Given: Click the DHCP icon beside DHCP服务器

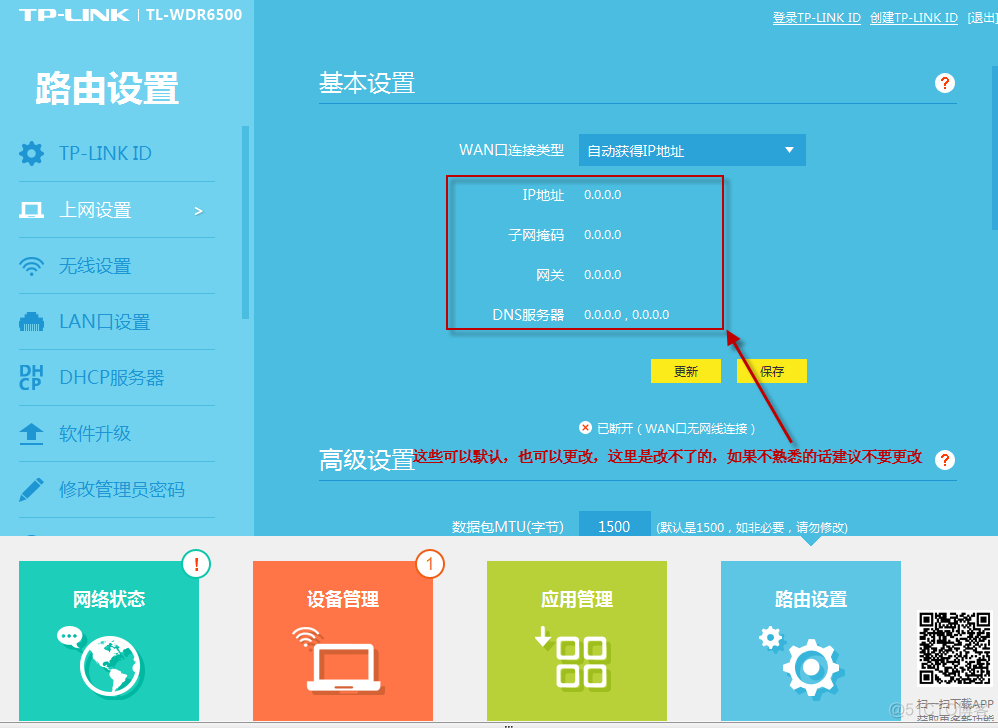Looking at the screenshot, I should [x=31, y=377].
